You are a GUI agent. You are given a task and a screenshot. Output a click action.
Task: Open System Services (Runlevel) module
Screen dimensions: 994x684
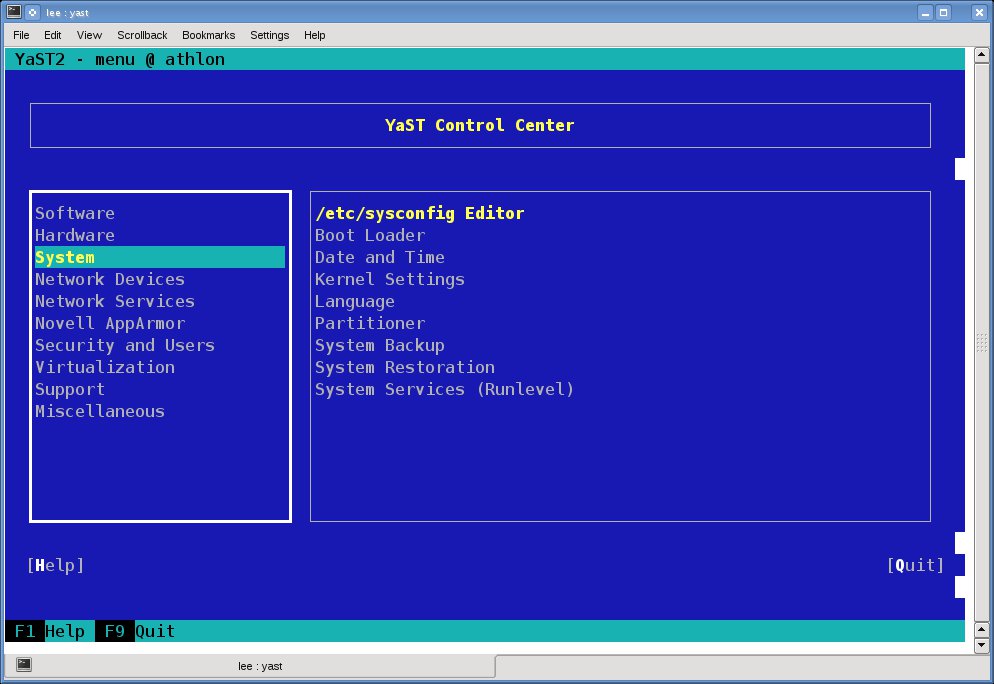click(445, 389)
